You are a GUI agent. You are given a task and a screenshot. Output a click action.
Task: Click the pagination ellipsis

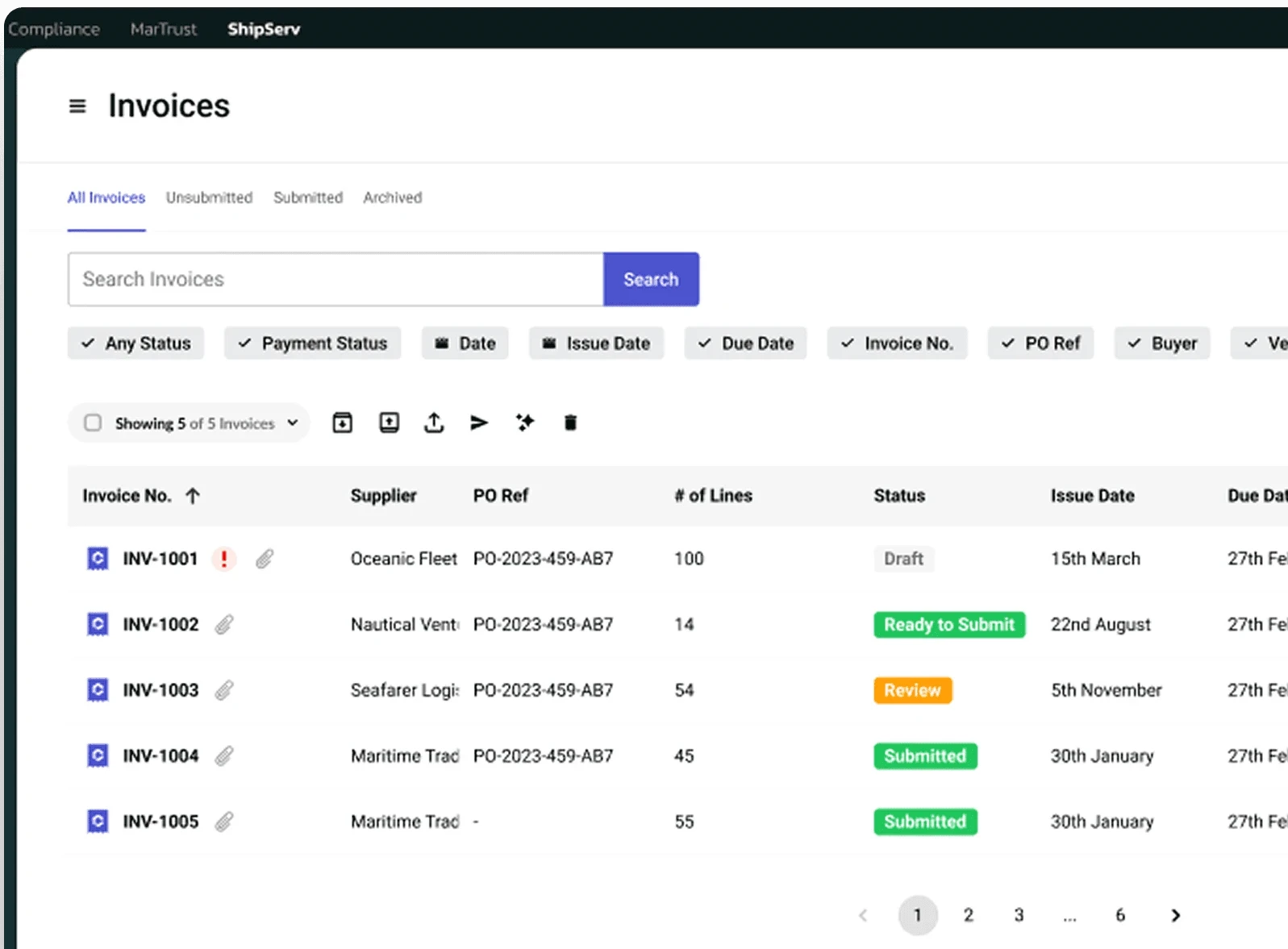click(x=1069, y=918)
